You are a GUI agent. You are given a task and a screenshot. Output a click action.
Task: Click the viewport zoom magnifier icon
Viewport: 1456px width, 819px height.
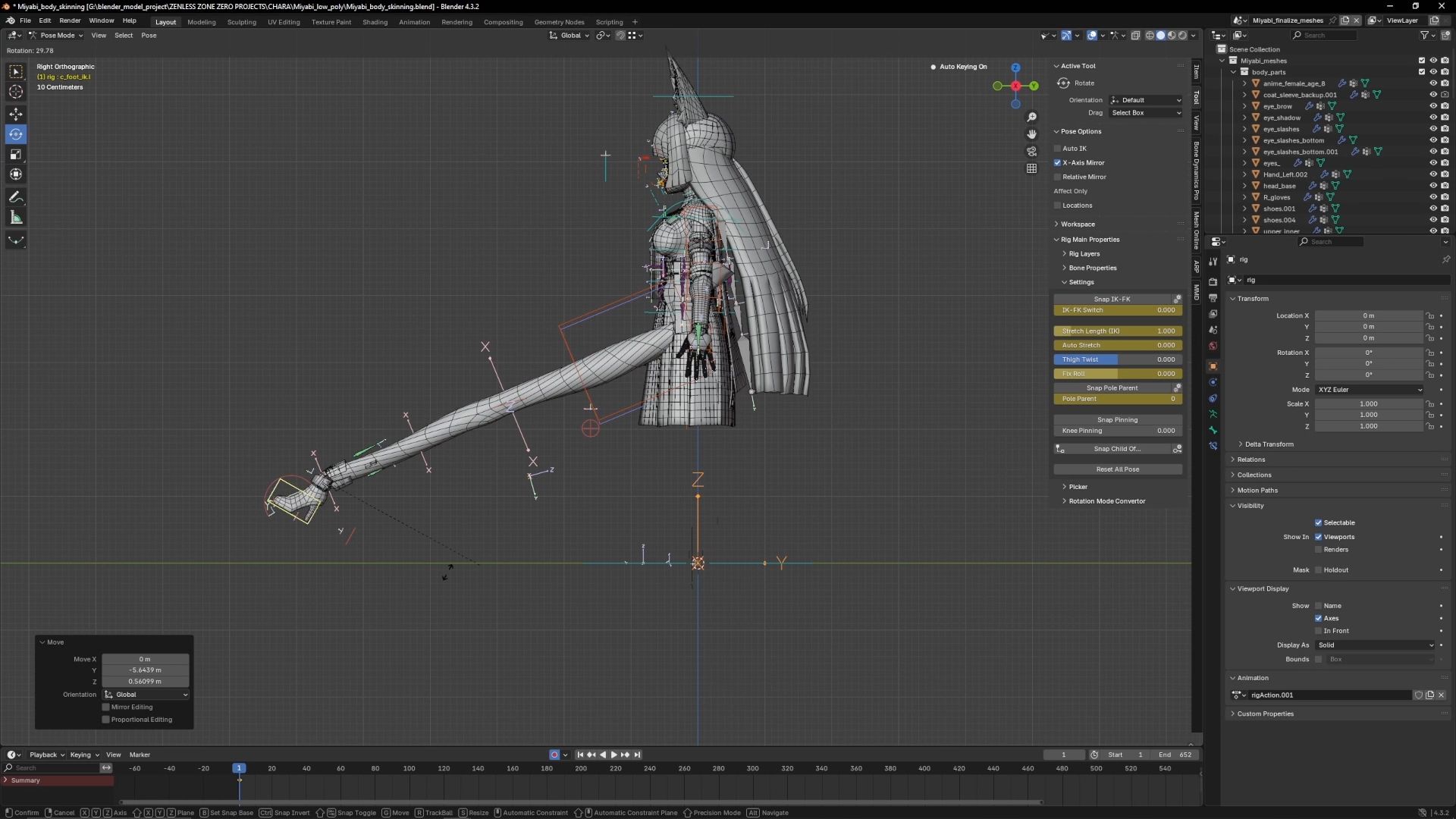1031,117
